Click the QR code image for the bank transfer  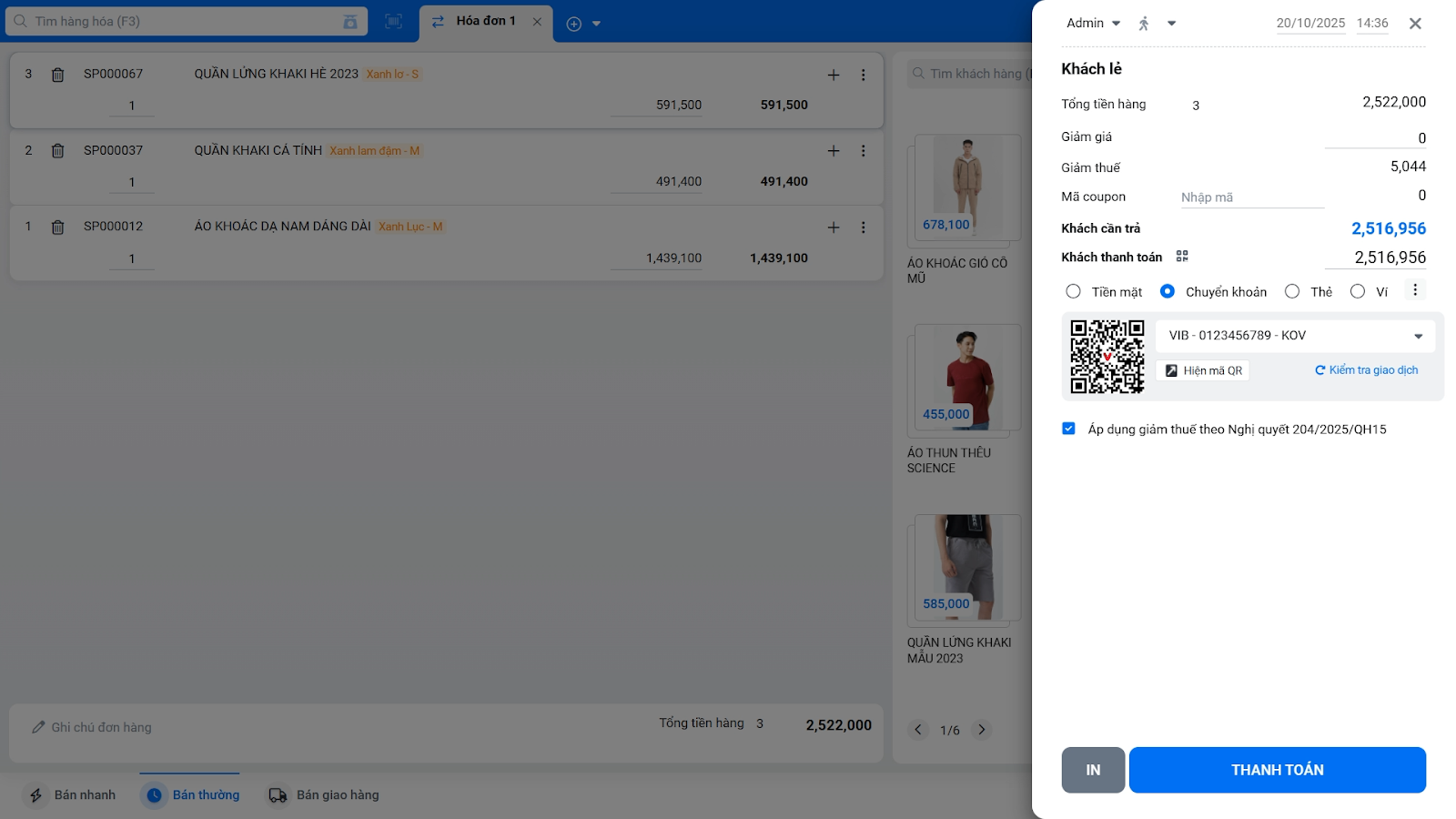[1107, 357]
